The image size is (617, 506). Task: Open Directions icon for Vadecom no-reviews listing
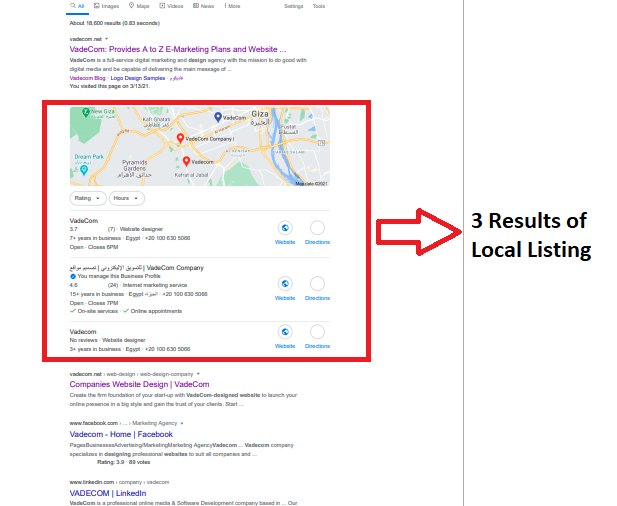click(x=317, y=332)
